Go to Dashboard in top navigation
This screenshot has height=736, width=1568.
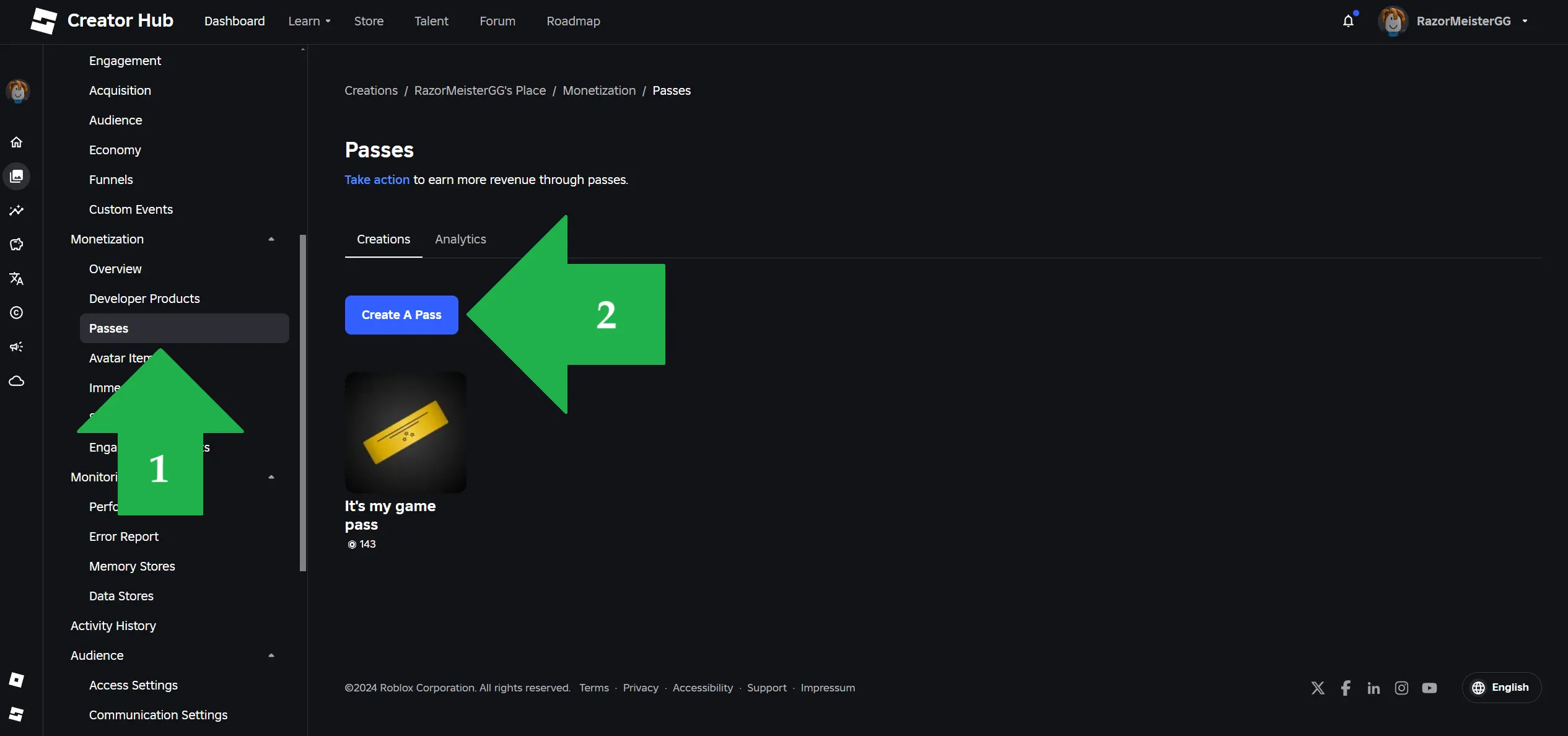click(x=235, y=21)
